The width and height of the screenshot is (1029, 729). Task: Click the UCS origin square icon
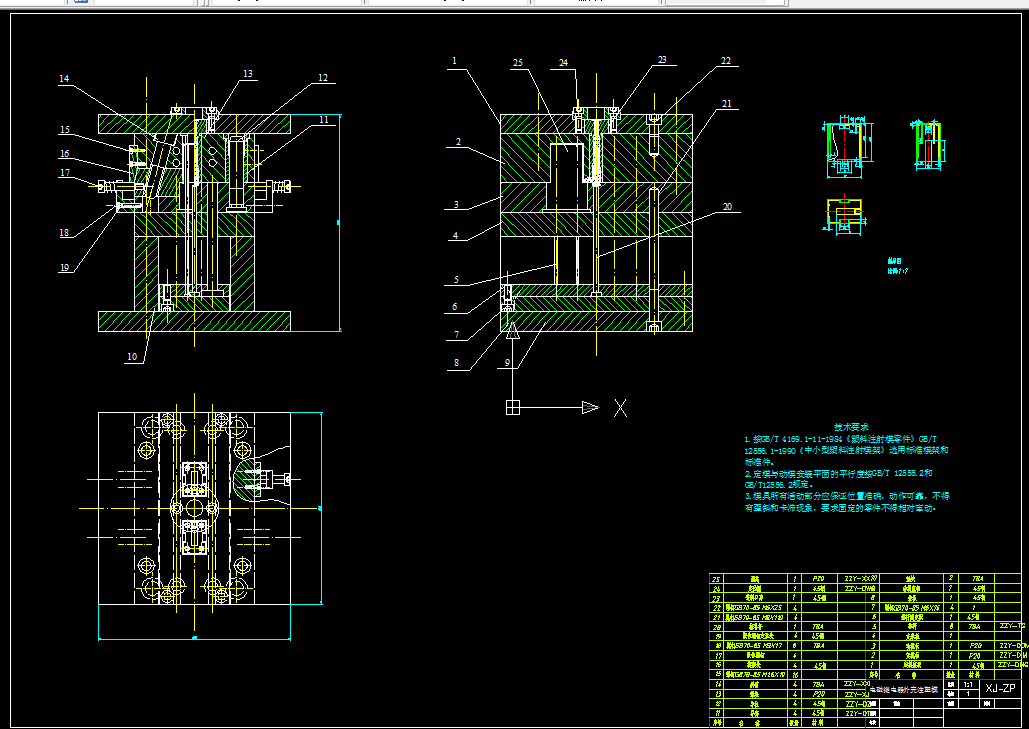click(513, 407)
